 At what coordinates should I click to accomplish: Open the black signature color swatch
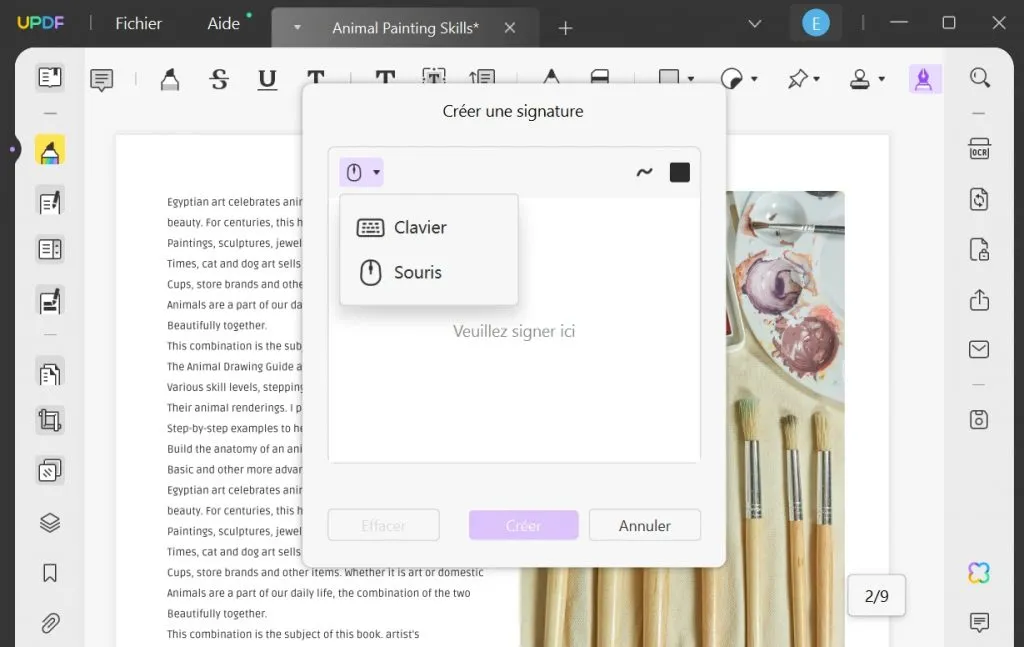click(680, 172)
